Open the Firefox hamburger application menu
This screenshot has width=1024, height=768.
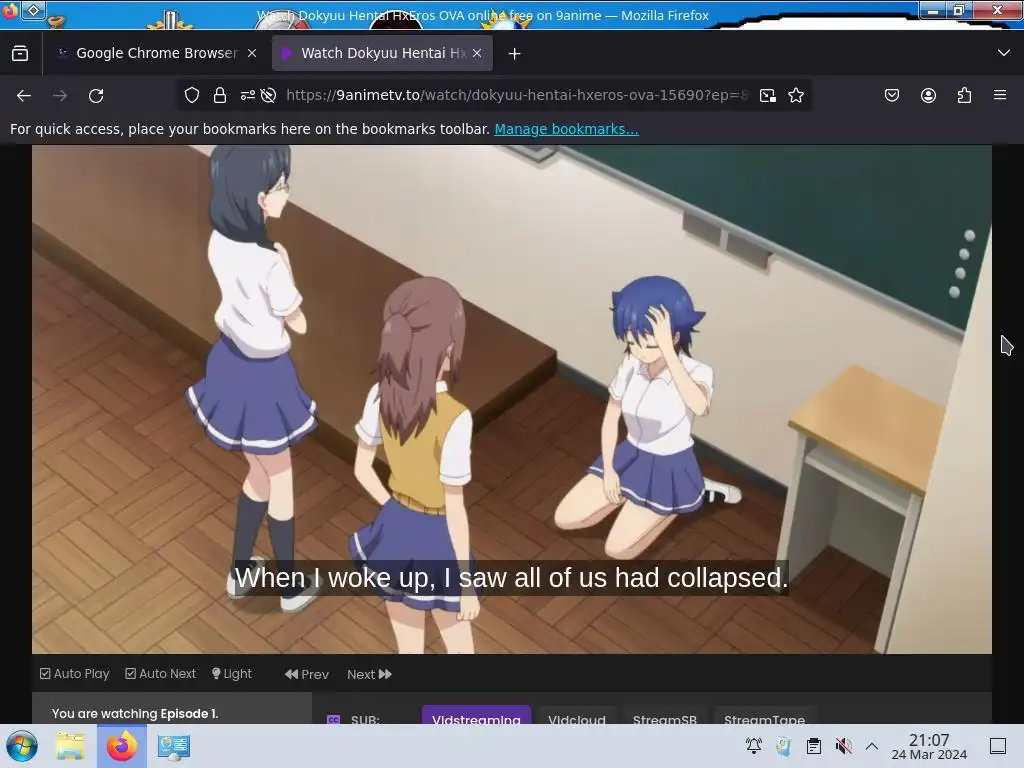click(x=1000, y=95)
